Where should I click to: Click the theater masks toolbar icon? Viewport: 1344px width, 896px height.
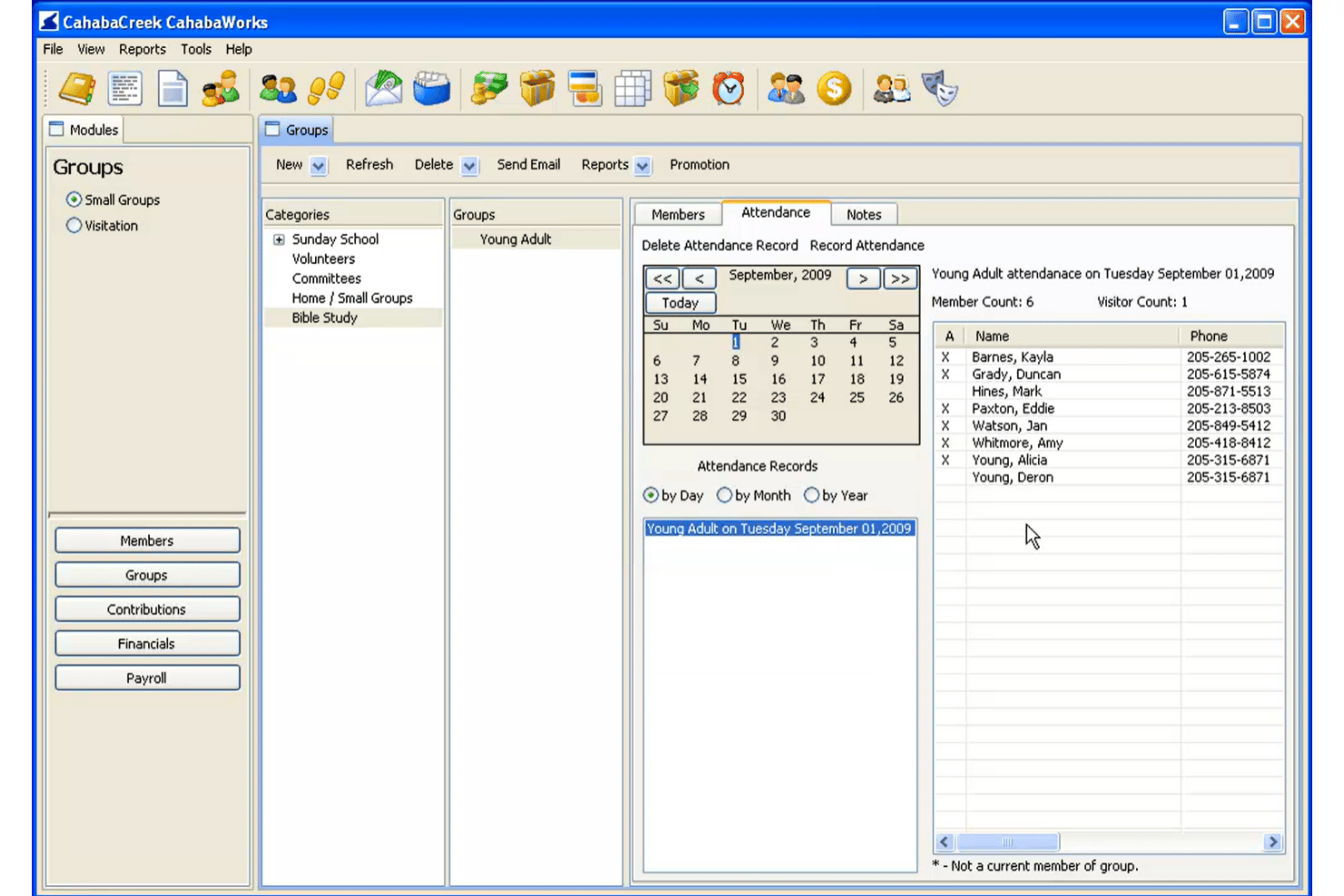click(x=940, y=89)
